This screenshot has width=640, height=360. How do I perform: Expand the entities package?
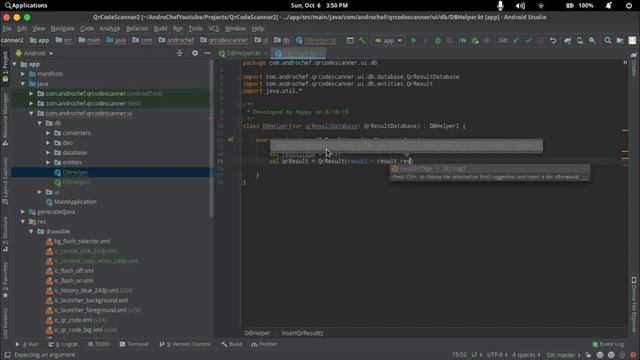[x=48, y=162]
